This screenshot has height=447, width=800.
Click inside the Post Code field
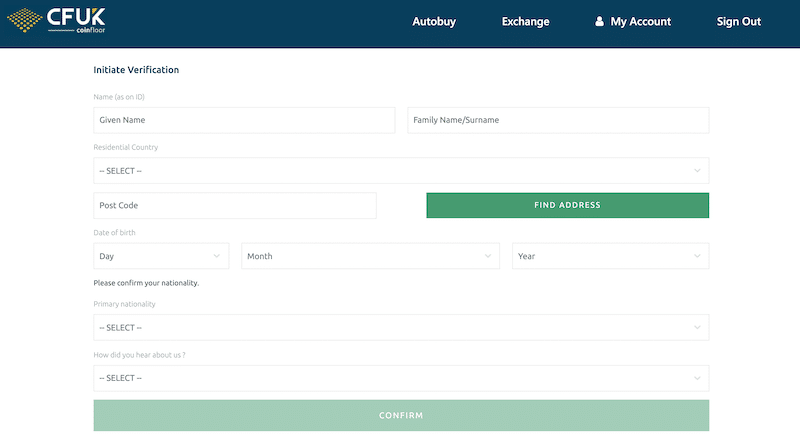point(235,206)
